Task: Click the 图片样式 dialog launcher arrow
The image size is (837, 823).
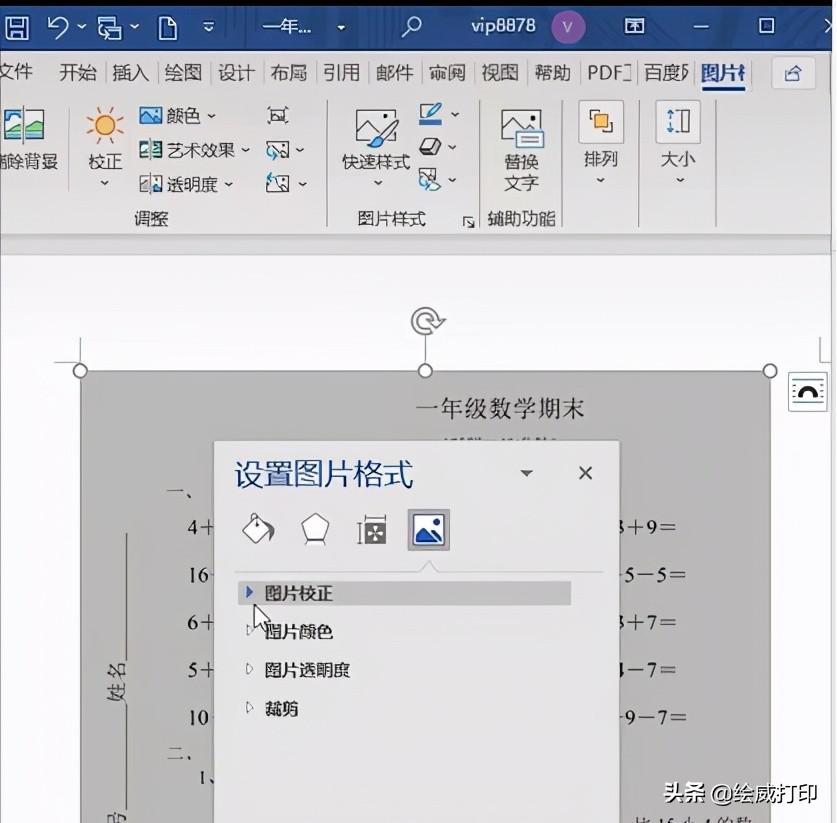Action: click(x=468, y=221)
